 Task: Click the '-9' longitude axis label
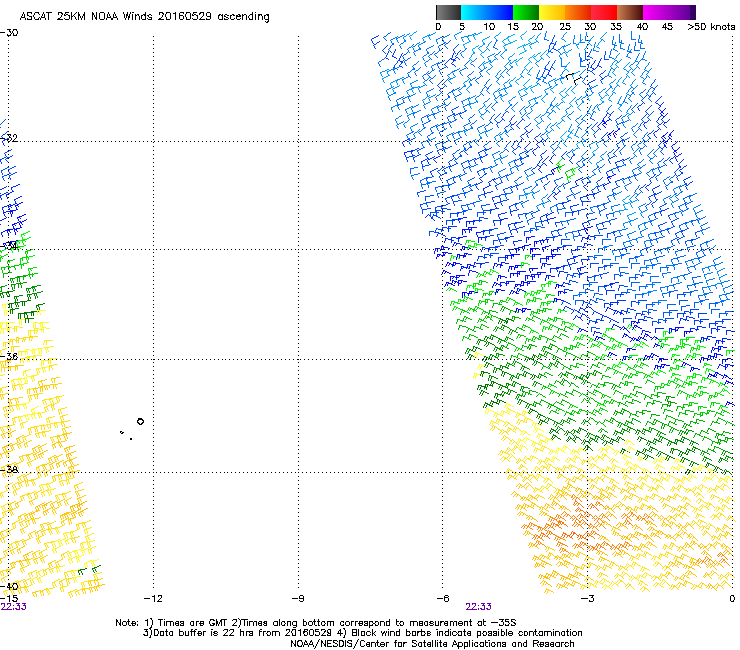tap(297, 598)
